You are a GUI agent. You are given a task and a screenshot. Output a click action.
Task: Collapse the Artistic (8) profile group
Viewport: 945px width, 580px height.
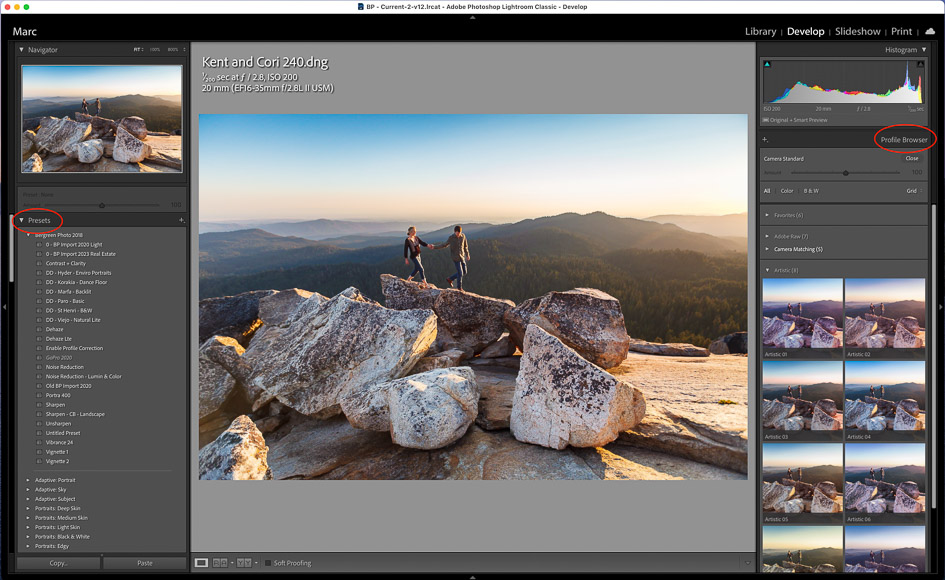click(x=767, y=270)
